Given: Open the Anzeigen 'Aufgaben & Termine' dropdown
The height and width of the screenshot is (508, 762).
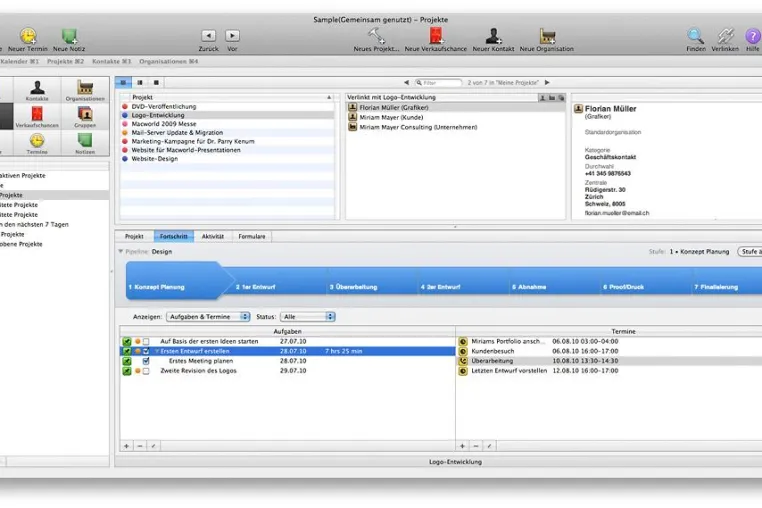Looking at the screenshot, I should tap(208, 316).
